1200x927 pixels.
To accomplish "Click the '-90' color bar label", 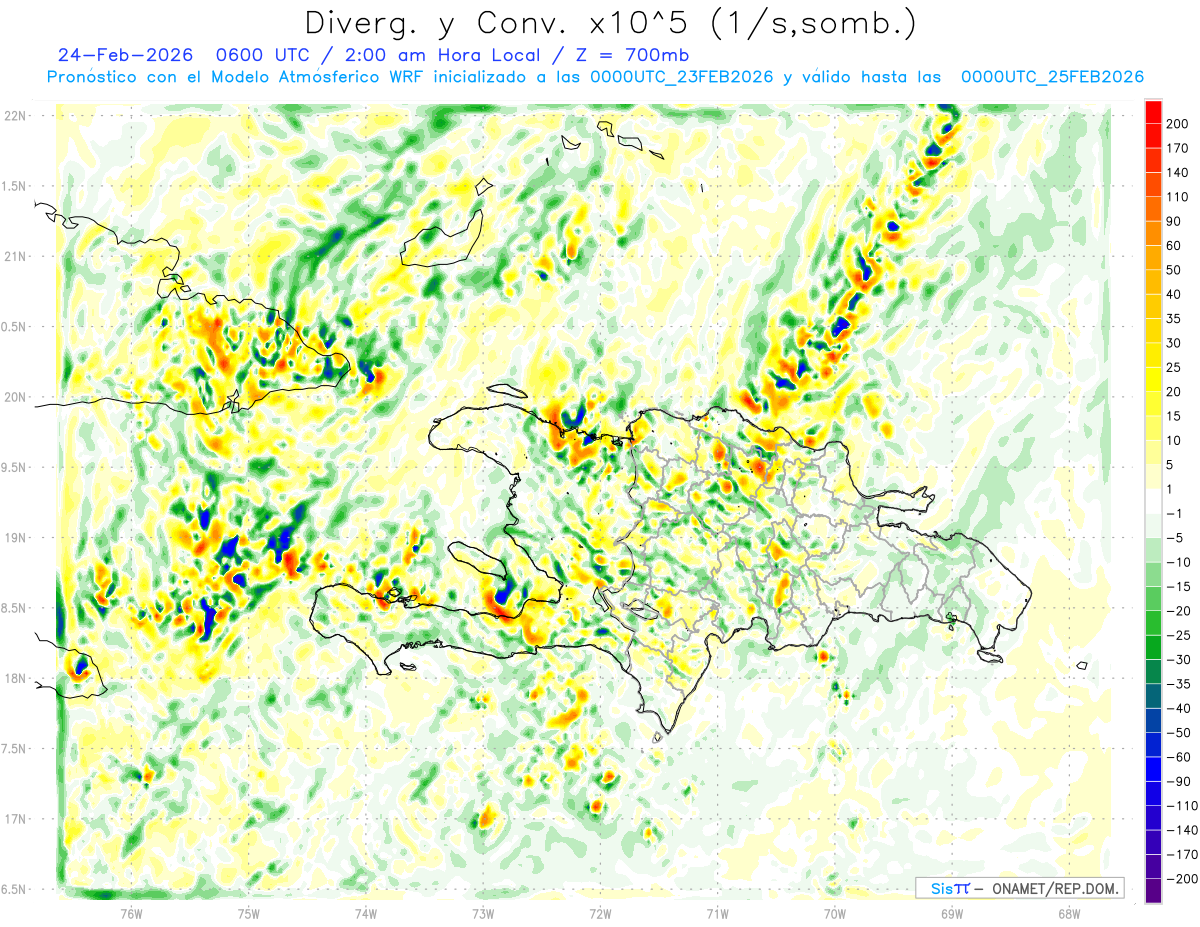I will [1181, 781].
